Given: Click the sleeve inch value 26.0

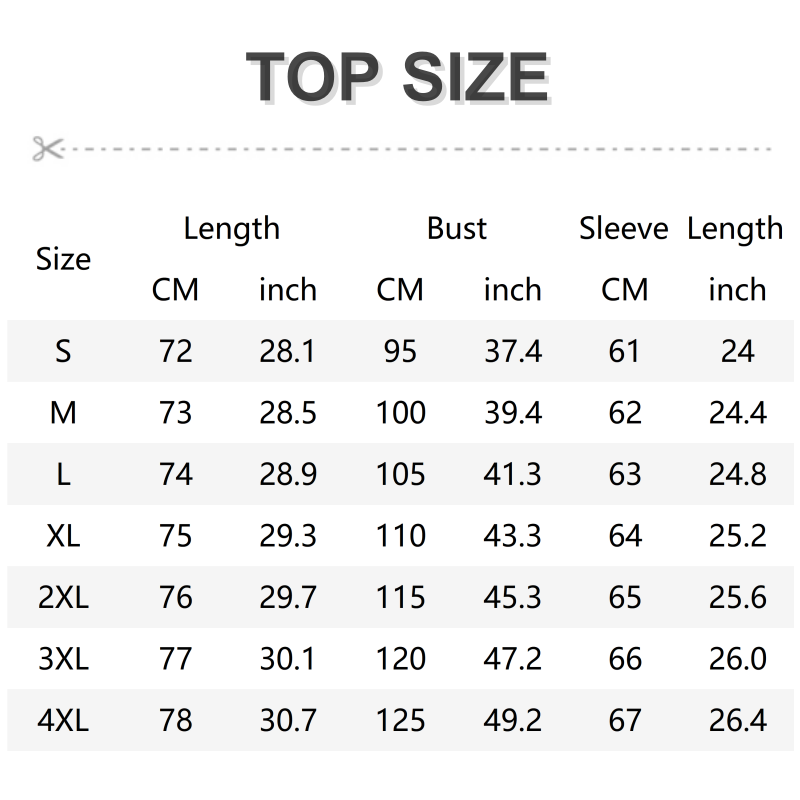Looking at the screenshot, I should tap(738, 659).
